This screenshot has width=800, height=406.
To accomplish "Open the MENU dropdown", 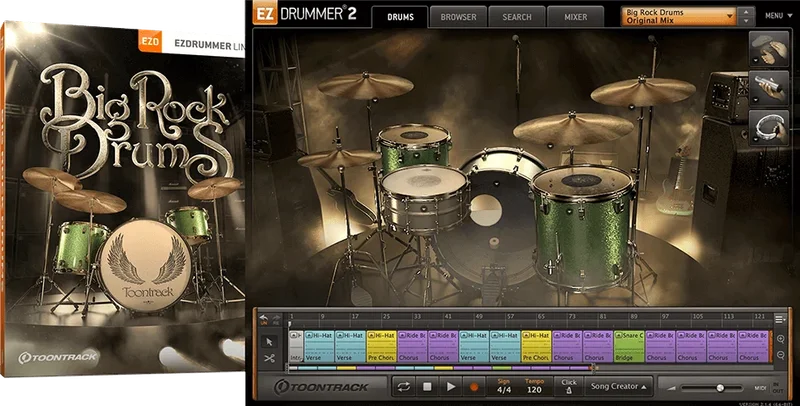I will [778, 16].
